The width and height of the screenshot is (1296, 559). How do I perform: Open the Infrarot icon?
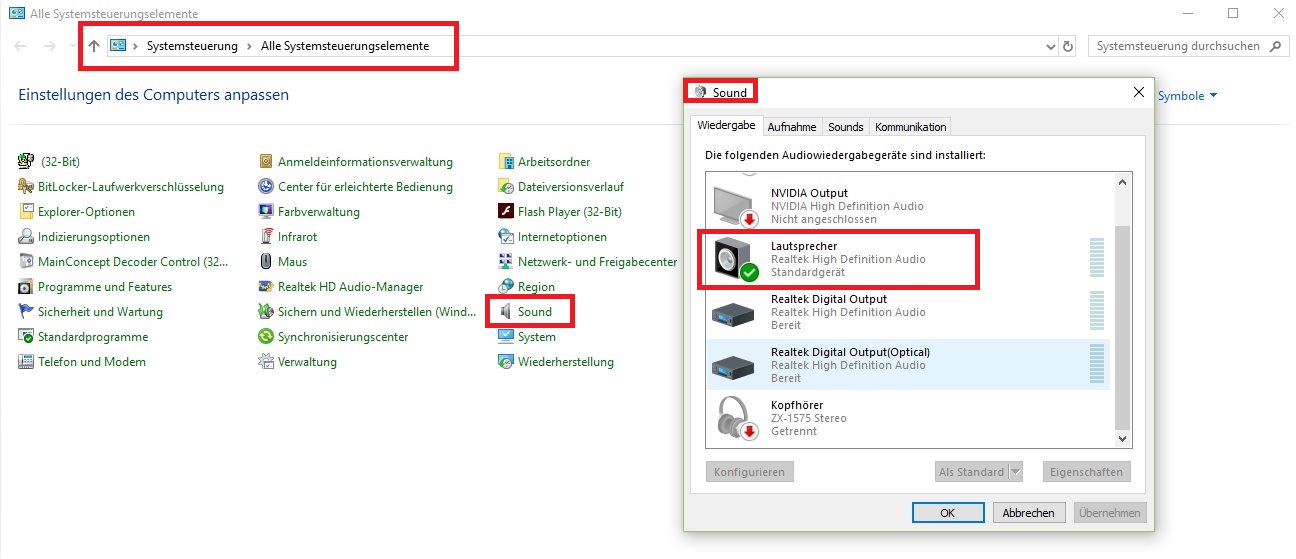coord(266,237)
